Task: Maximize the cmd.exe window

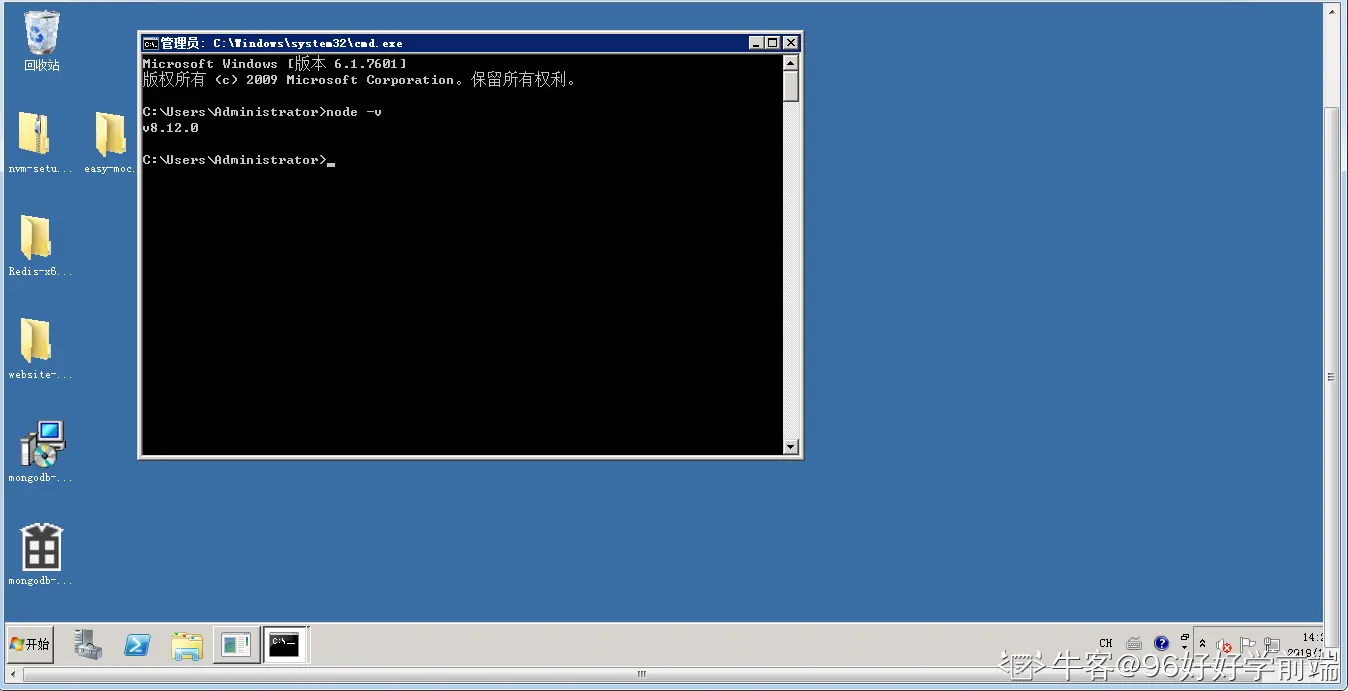Action: [773, 43]
